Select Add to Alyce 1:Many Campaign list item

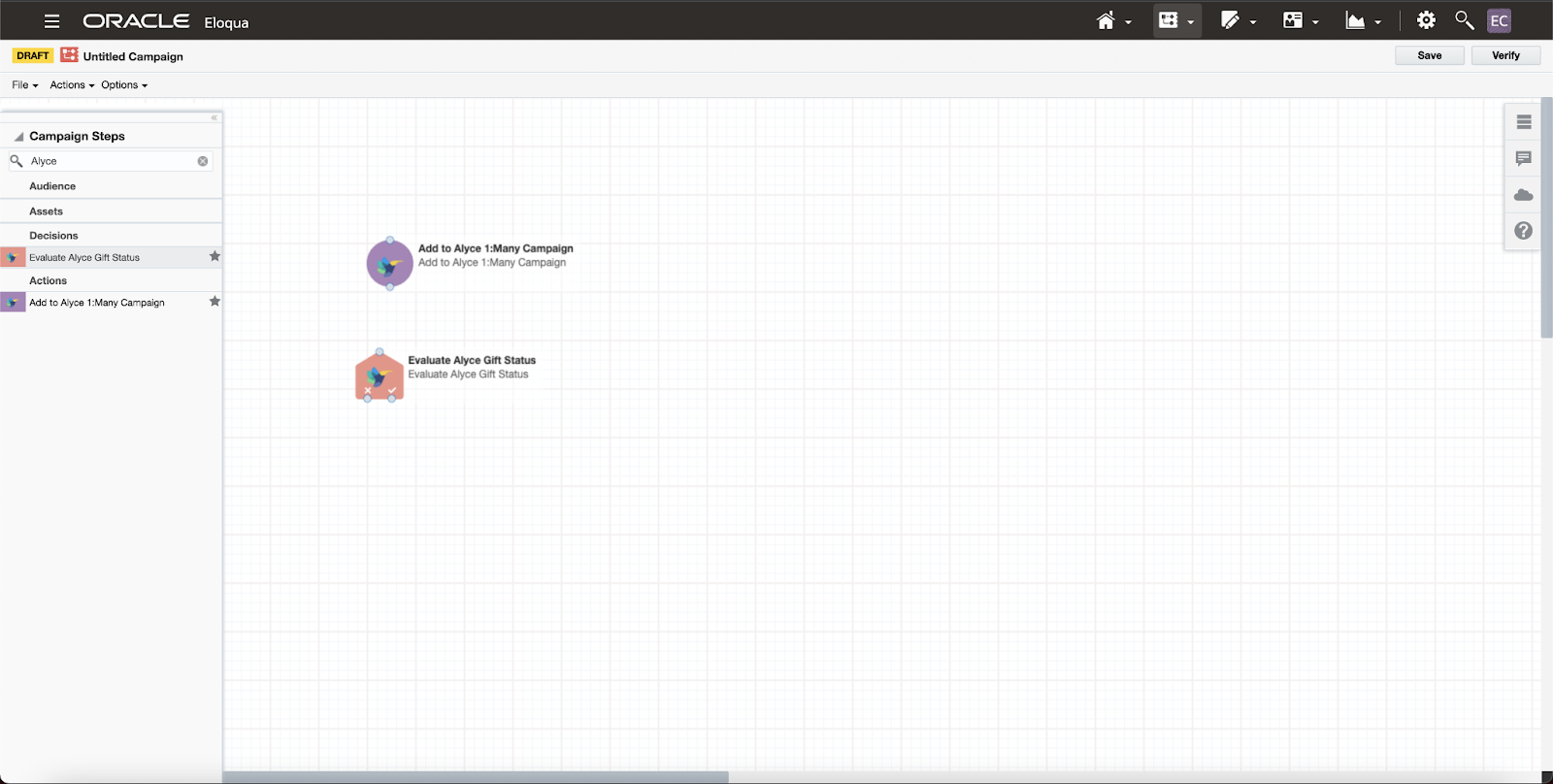[x=111, y=303]
